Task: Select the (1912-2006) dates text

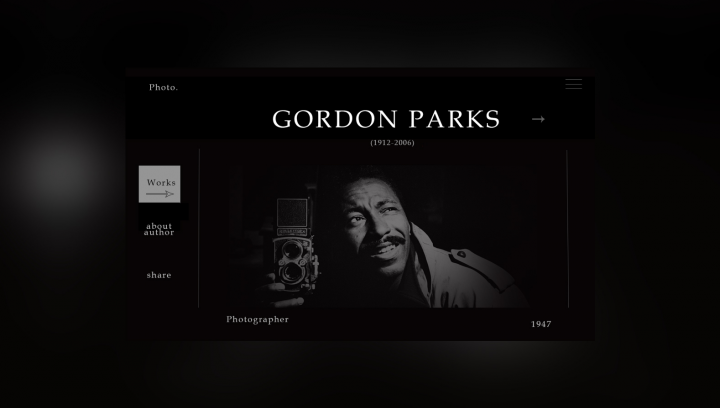Action: click(392, 143)
